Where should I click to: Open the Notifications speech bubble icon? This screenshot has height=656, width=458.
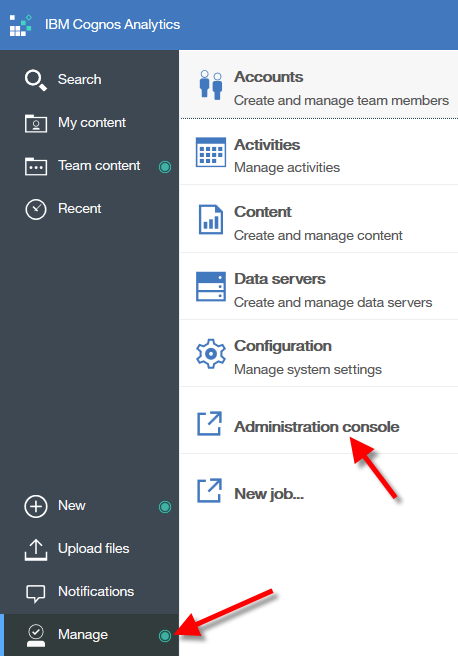(36, 593)
